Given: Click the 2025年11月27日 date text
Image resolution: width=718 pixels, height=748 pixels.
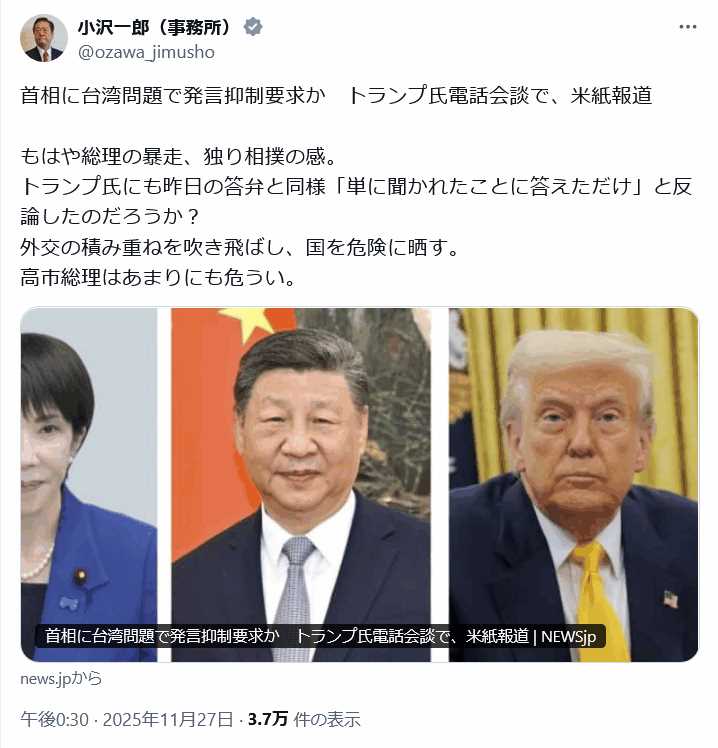Looking at the screenshot, I should click(x=168, y=719).
